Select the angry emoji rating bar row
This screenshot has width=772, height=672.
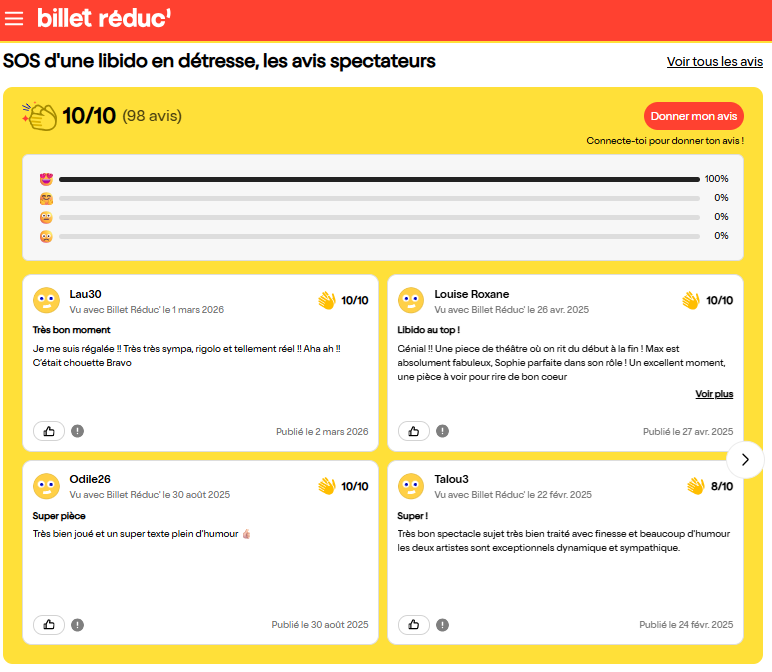pyautogui.click(x=380, y=236)
